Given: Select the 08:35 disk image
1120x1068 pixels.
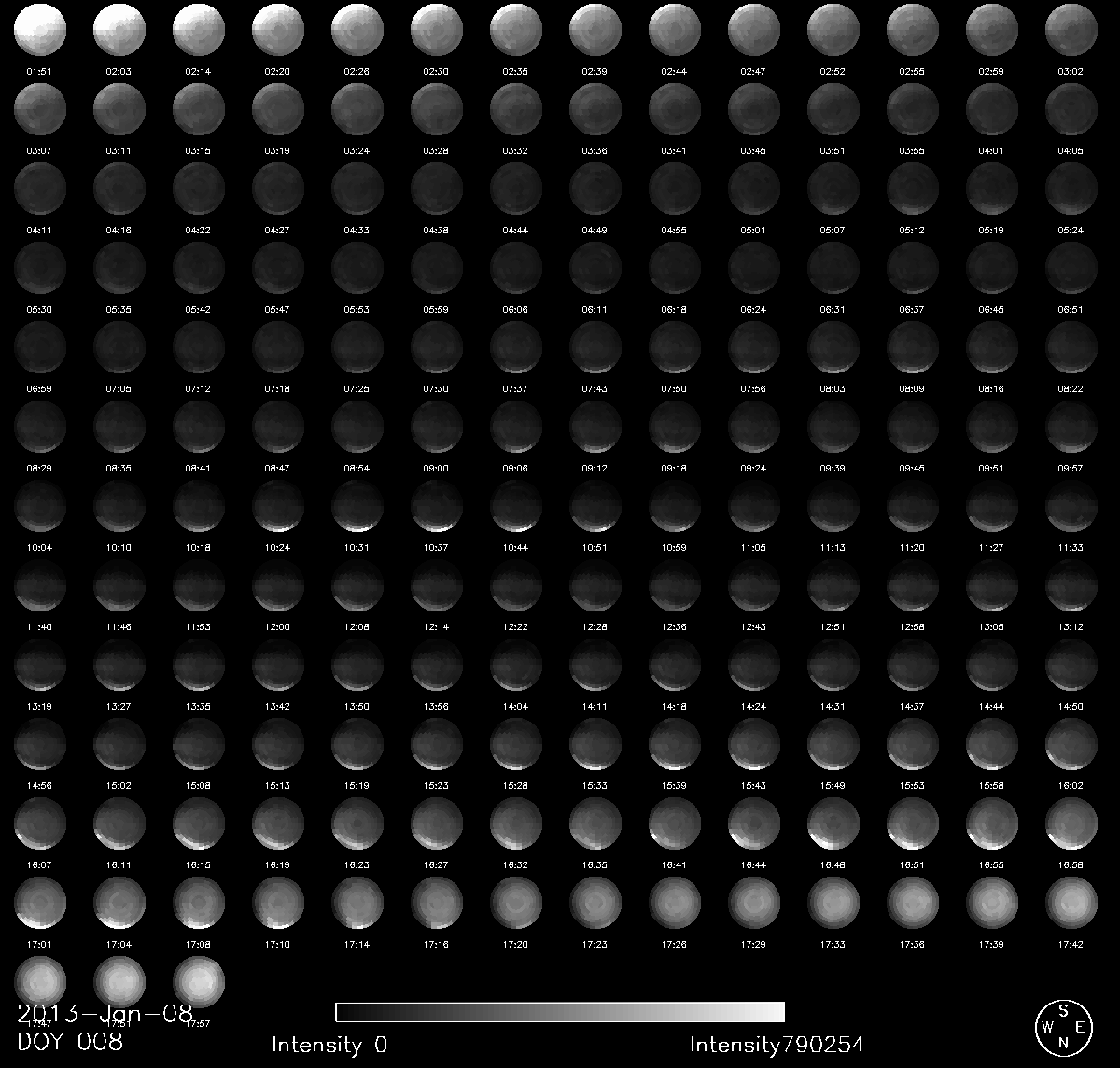Looking at the screenshot, I should [119, 428].
